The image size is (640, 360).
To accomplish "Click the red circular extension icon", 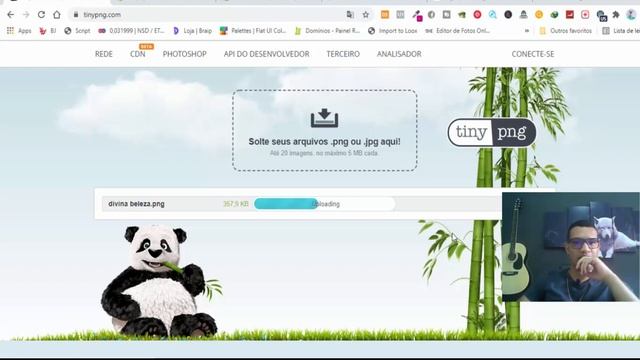I will click(477, 15).
